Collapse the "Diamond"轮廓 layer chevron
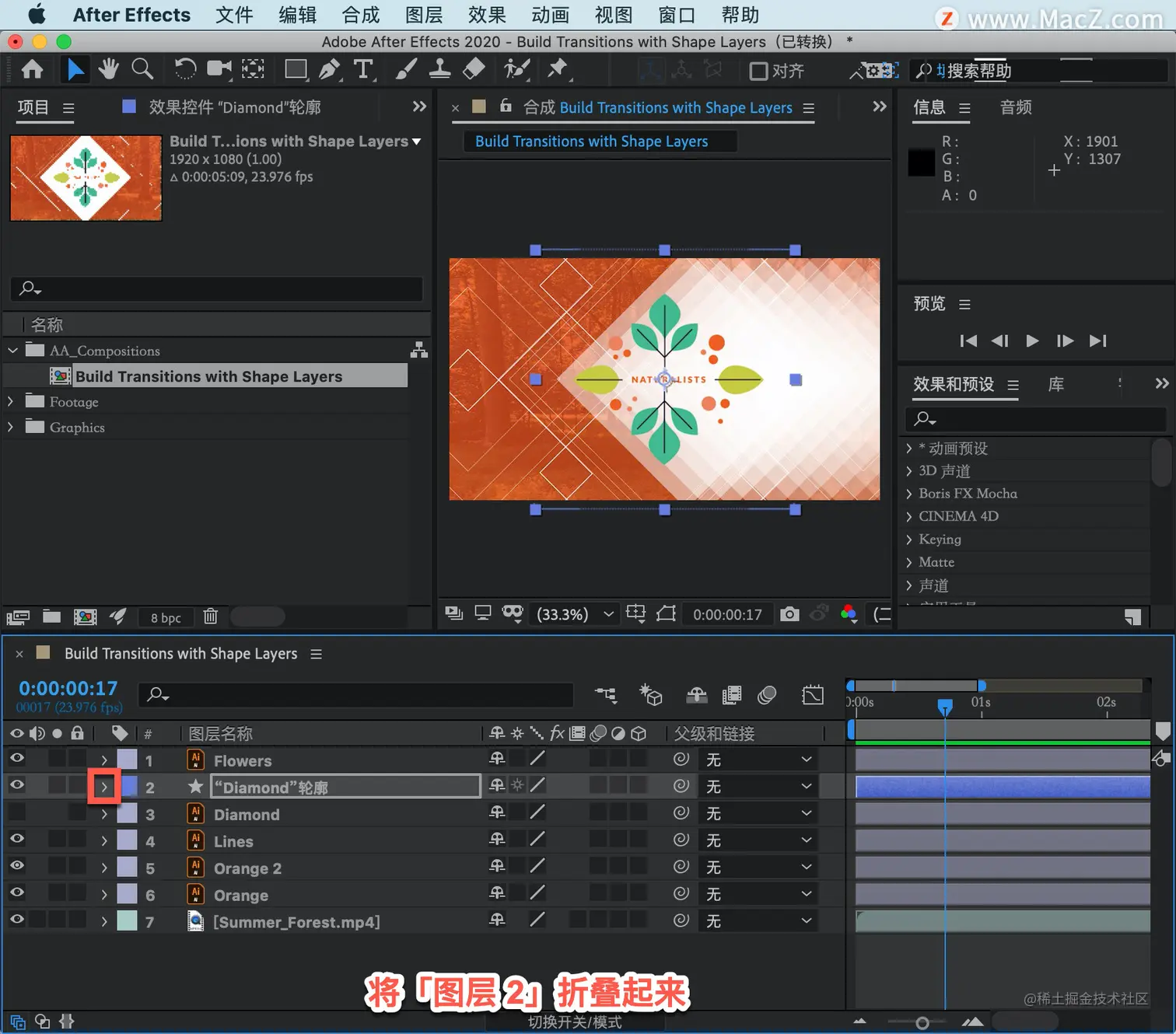 point(104,787)
